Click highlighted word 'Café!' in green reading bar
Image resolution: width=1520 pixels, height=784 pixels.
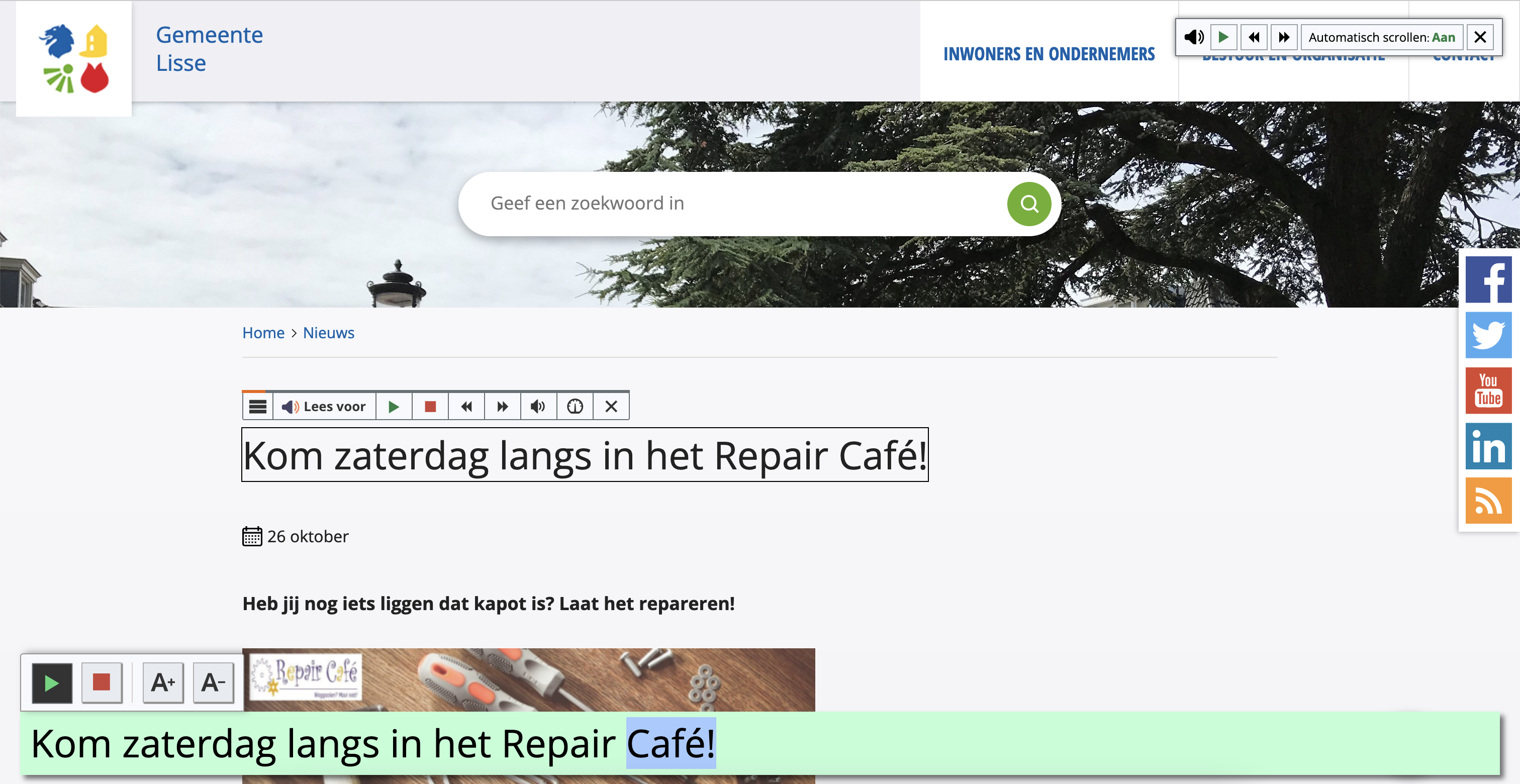[x=671, y=743]
